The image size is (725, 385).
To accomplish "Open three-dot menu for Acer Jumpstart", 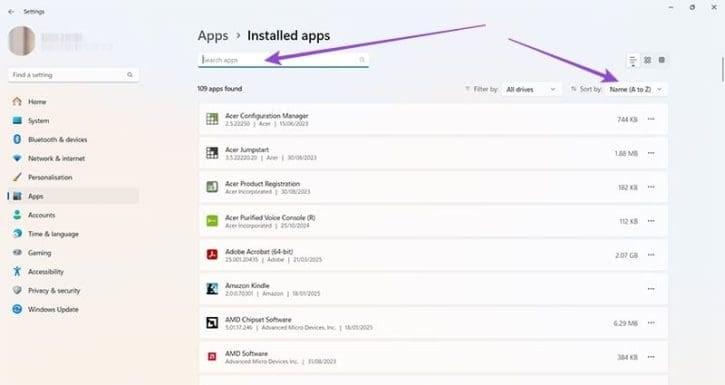I will coord(651,153).
